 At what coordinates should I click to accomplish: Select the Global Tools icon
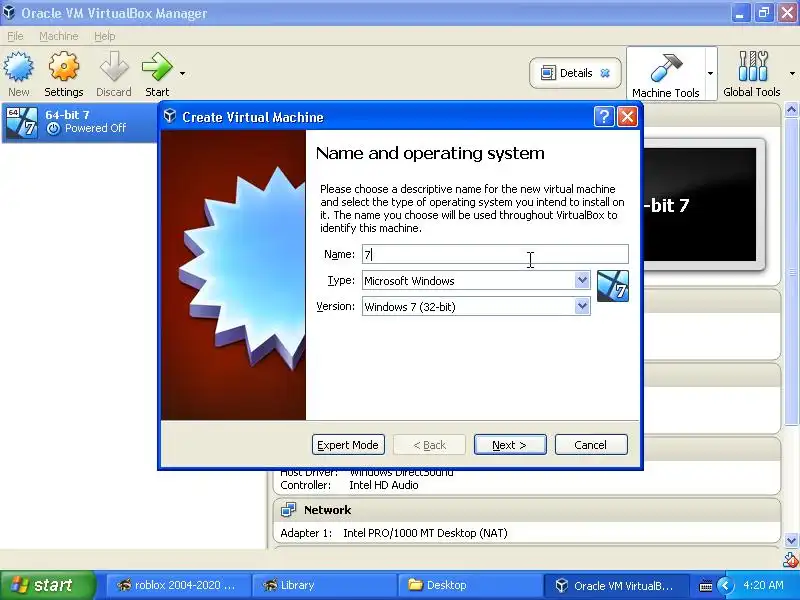[x=753, y=66]
